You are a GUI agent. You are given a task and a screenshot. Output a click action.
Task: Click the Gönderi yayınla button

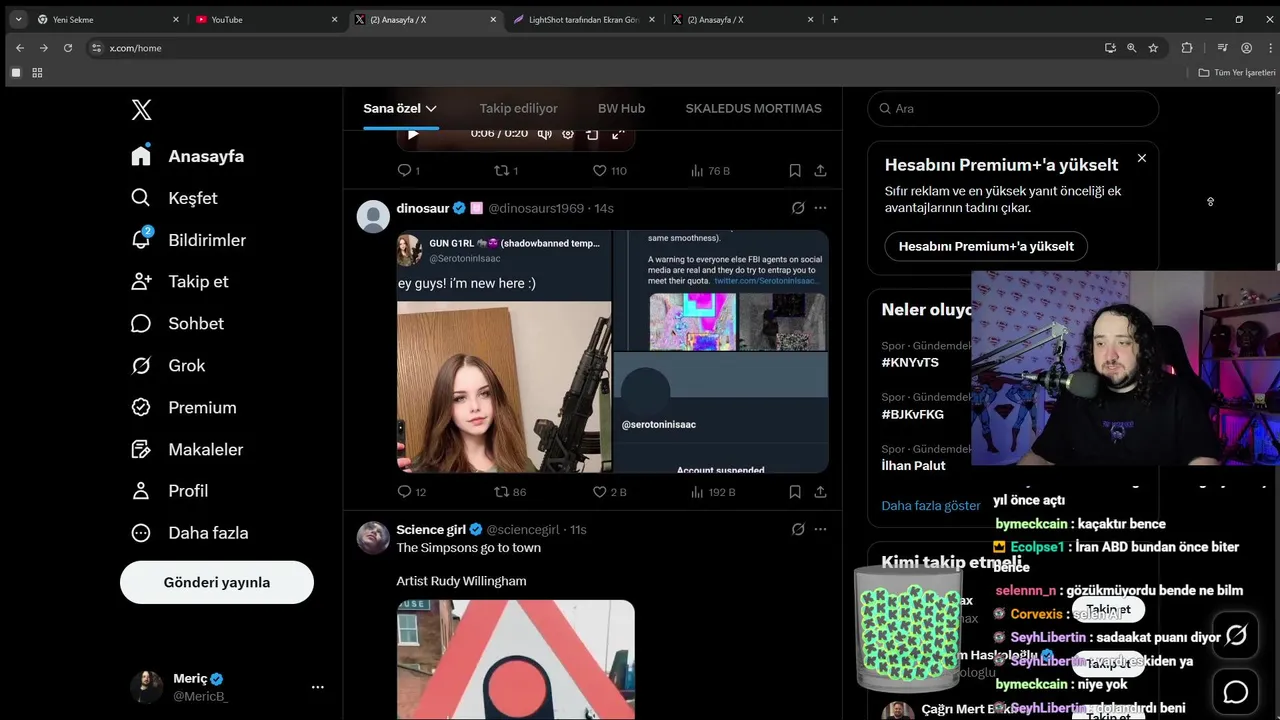(217, 582)
